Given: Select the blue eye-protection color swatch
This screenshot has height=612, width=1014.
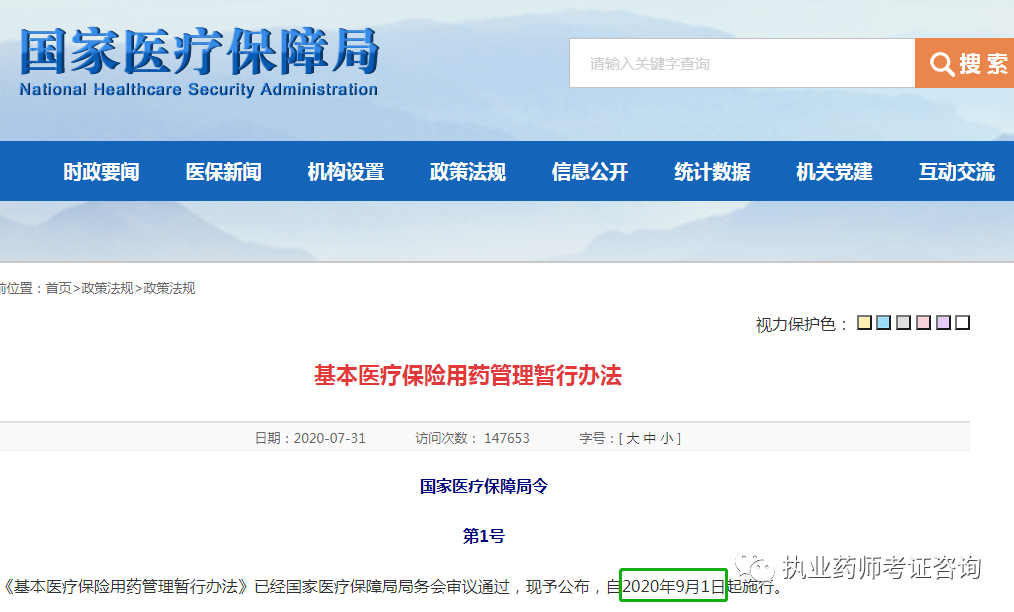Looking at the screenshot, I should tap(884, 323).
